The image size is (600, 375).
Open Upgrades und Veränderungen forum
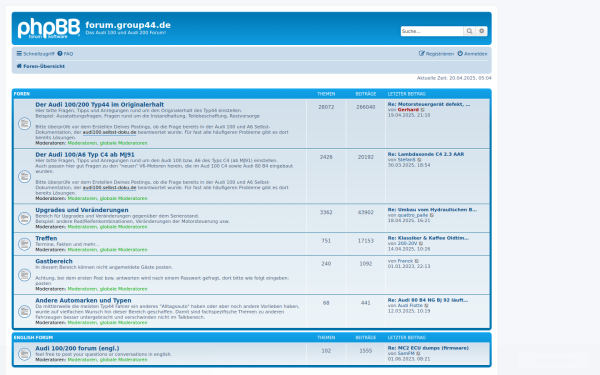(82, 210)
